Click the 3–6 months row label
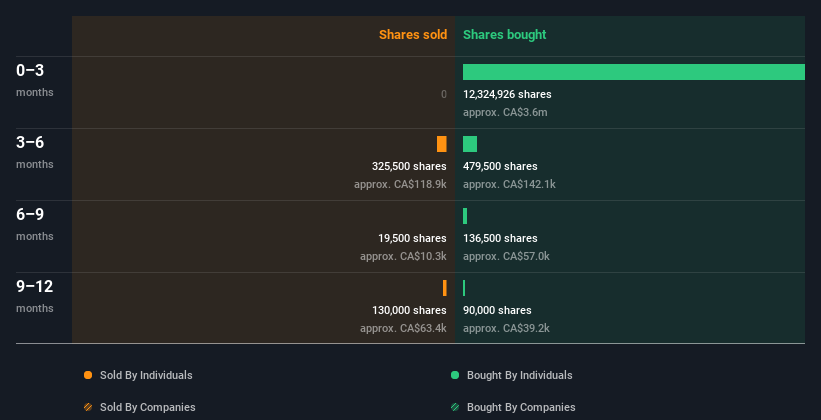Viewport: 821px width, 420px height. [35, 152]
